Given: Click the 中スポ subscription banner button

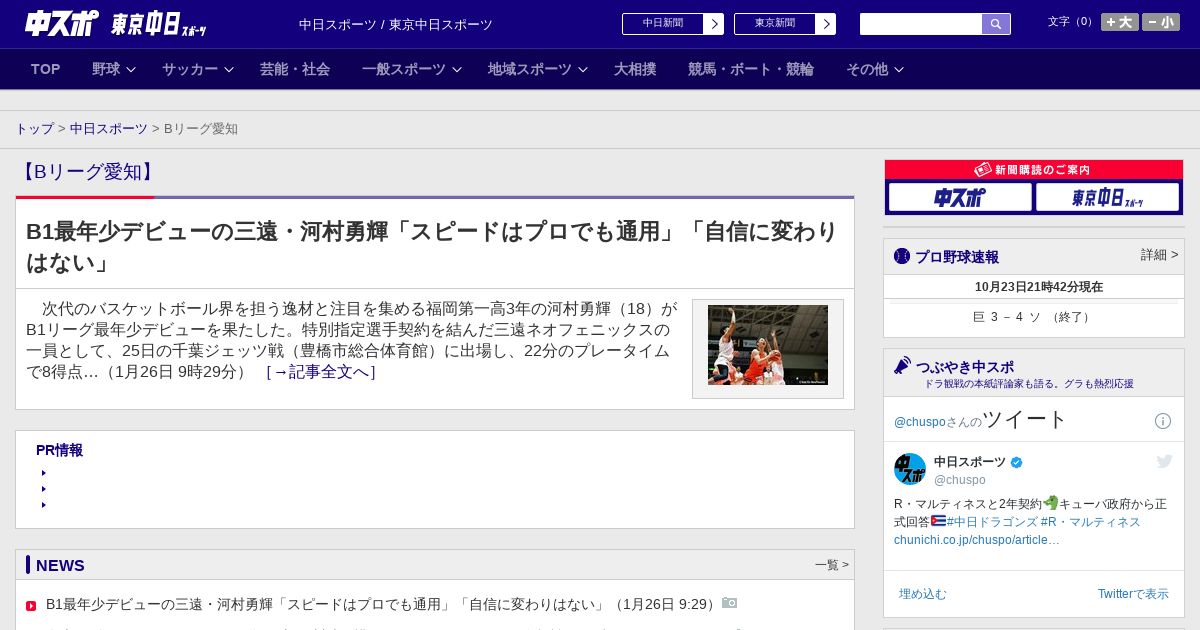Looking at the screenshot, I should (960, 197).
